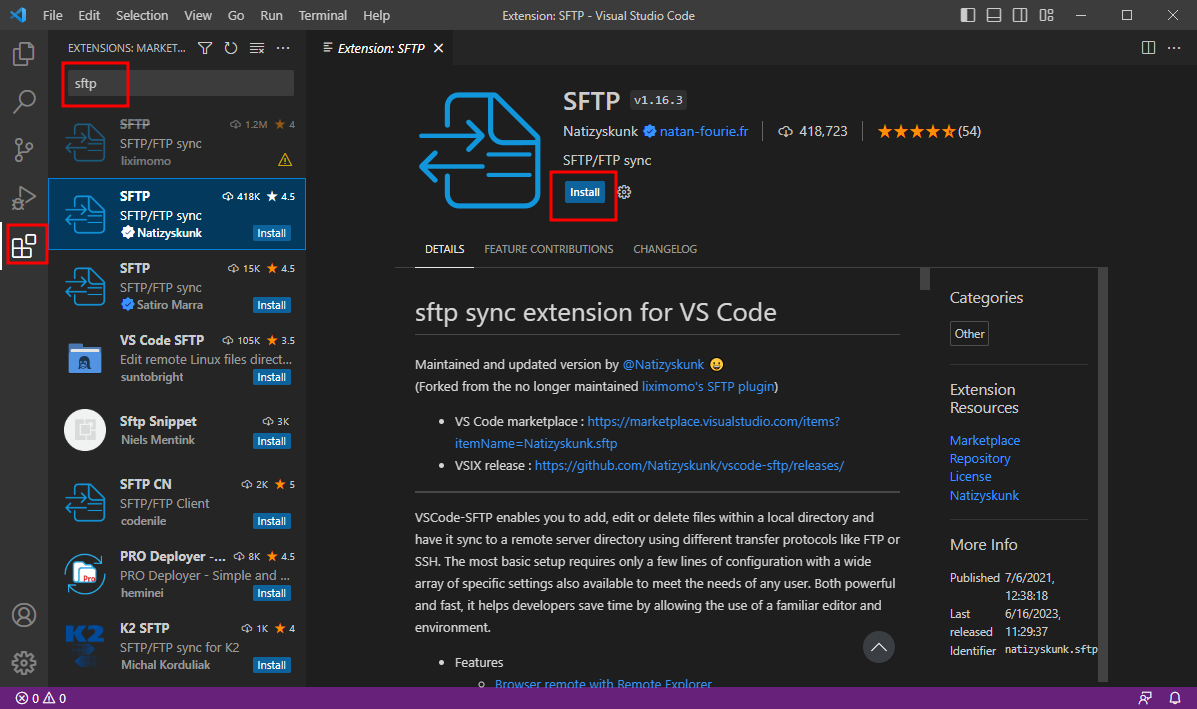Clear extensions search results
Screen dimensions: 1197x709
256,48
